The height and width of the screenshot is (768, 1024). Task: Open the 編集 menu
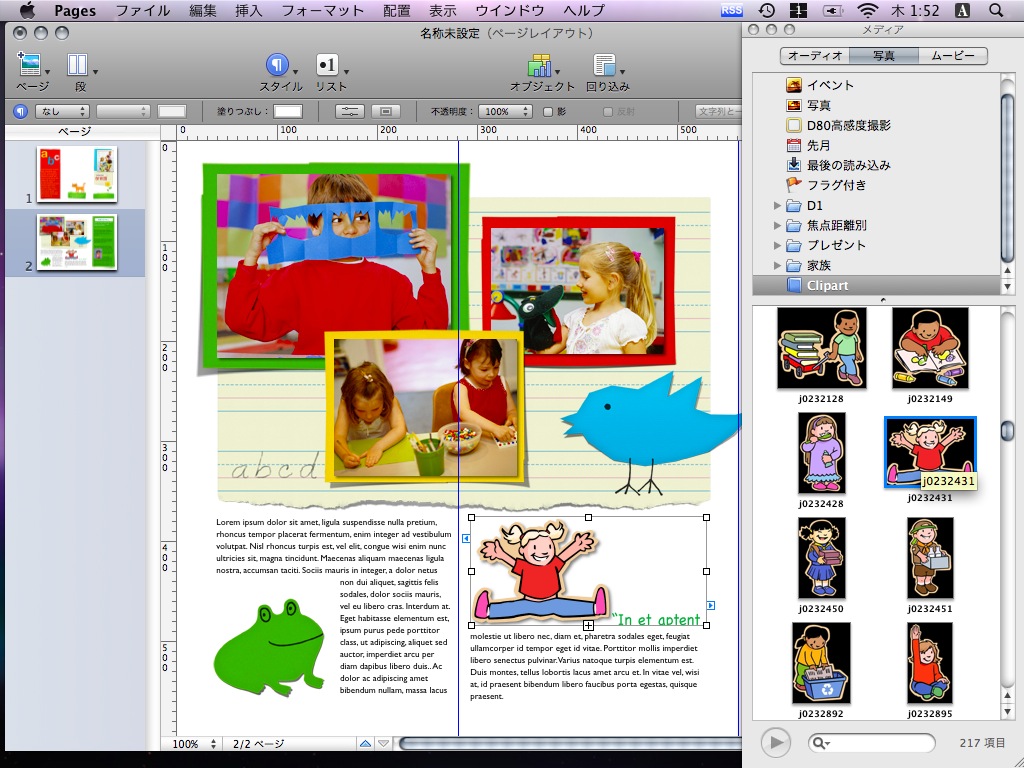tap(202, 10)
